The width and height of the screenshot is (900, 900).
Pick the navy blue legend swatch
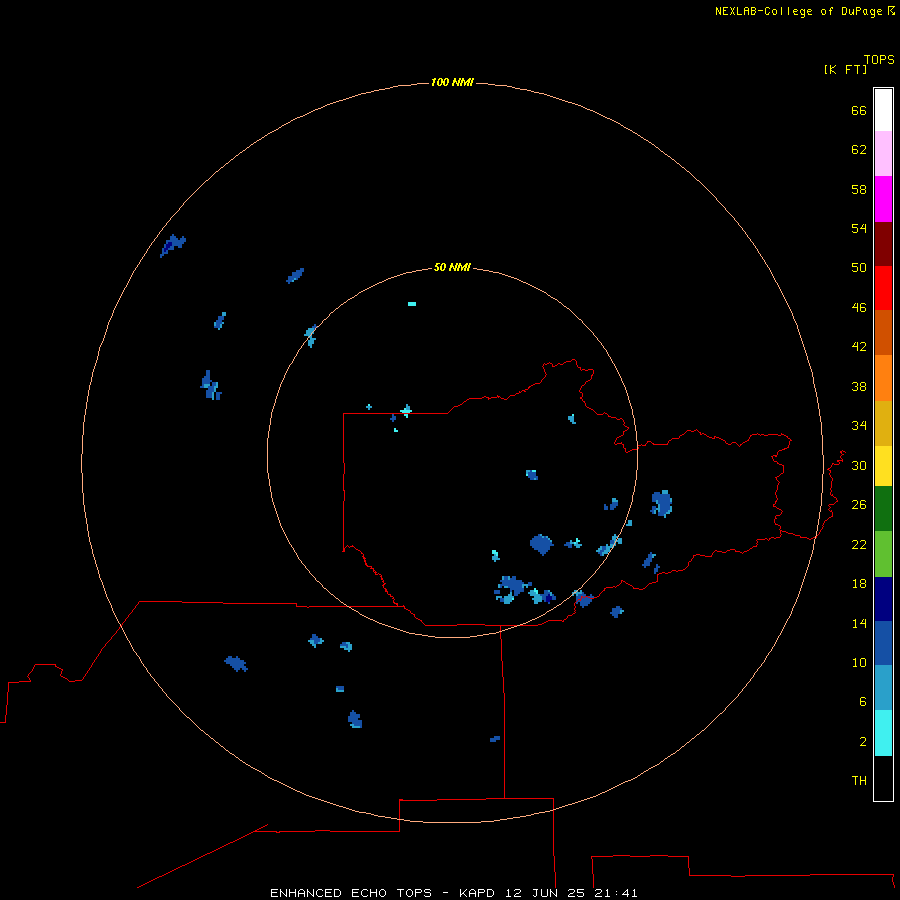point(883,599)
